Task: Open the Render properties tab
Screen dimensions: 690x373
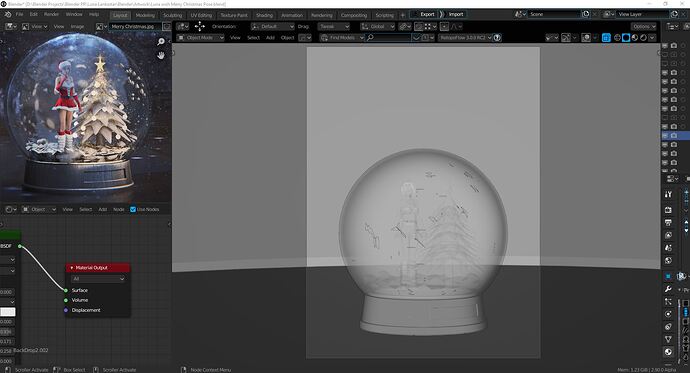Action: click(x=668, y=210)
